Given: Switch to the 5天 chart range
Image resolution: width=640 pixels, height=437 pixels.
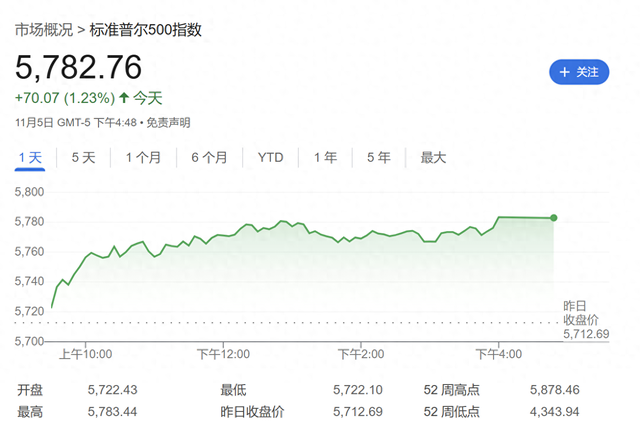Looking at the screenshot, I should (83, 158).
